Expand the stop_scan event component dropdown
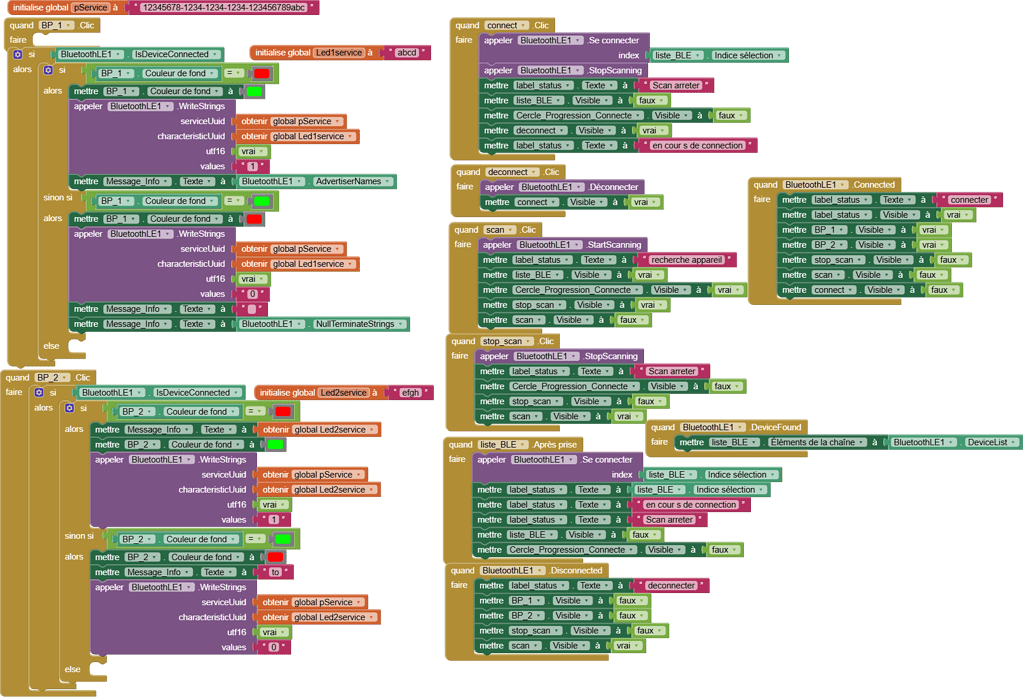 [x=503, y=341]
